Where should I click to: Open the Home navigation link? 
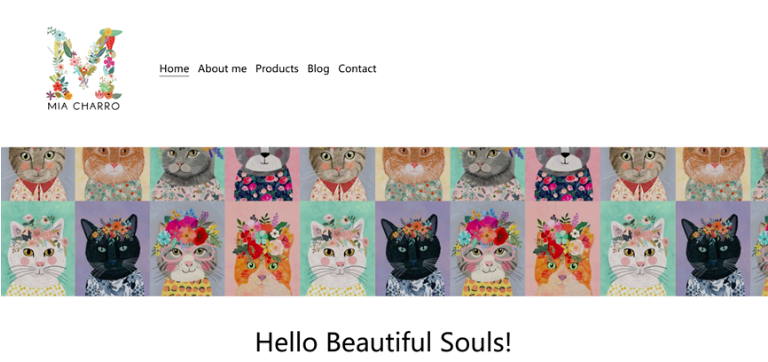point(174,69)
